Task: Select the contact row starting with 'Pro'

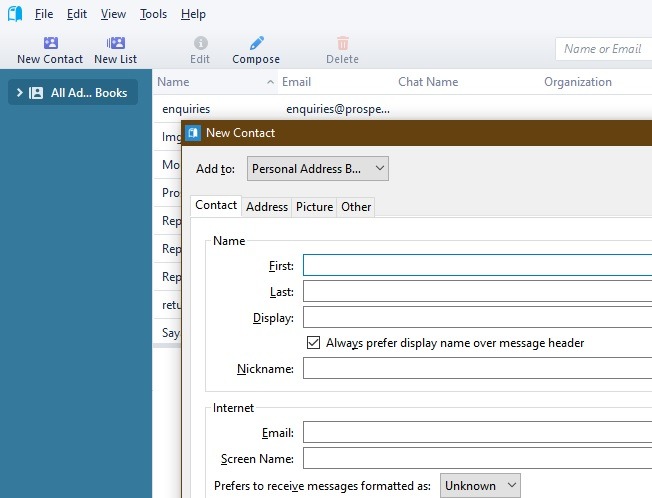Action: (167, 193)
